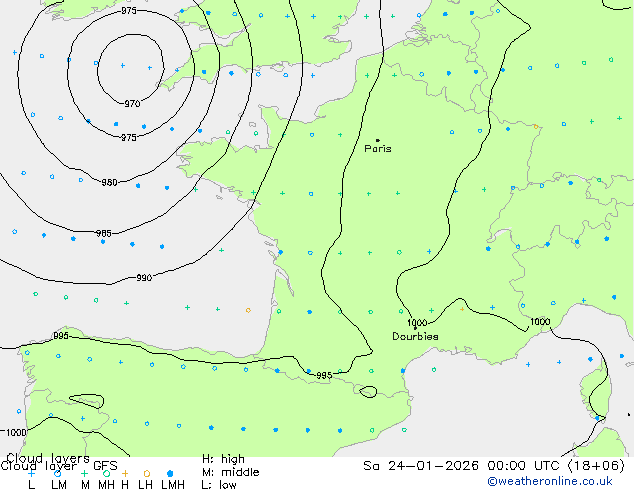Click the 995 label near the Pyrenees
The image size is (634, 490).
pos(324,376)
